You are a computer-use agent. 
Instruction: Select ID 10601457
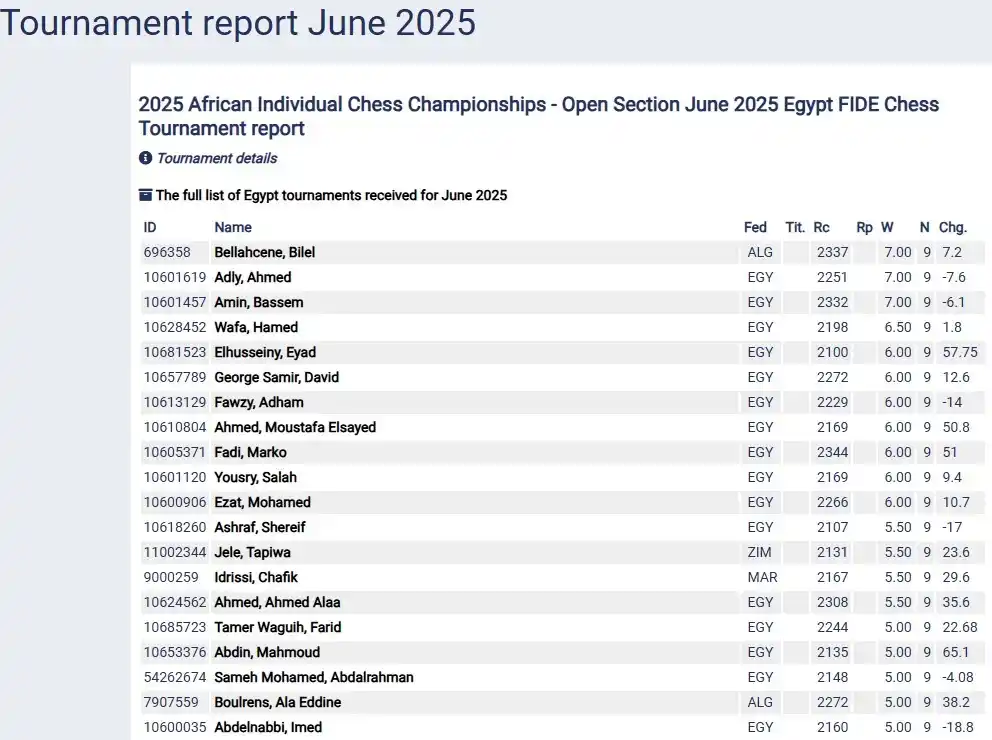(x=175, y=302)
